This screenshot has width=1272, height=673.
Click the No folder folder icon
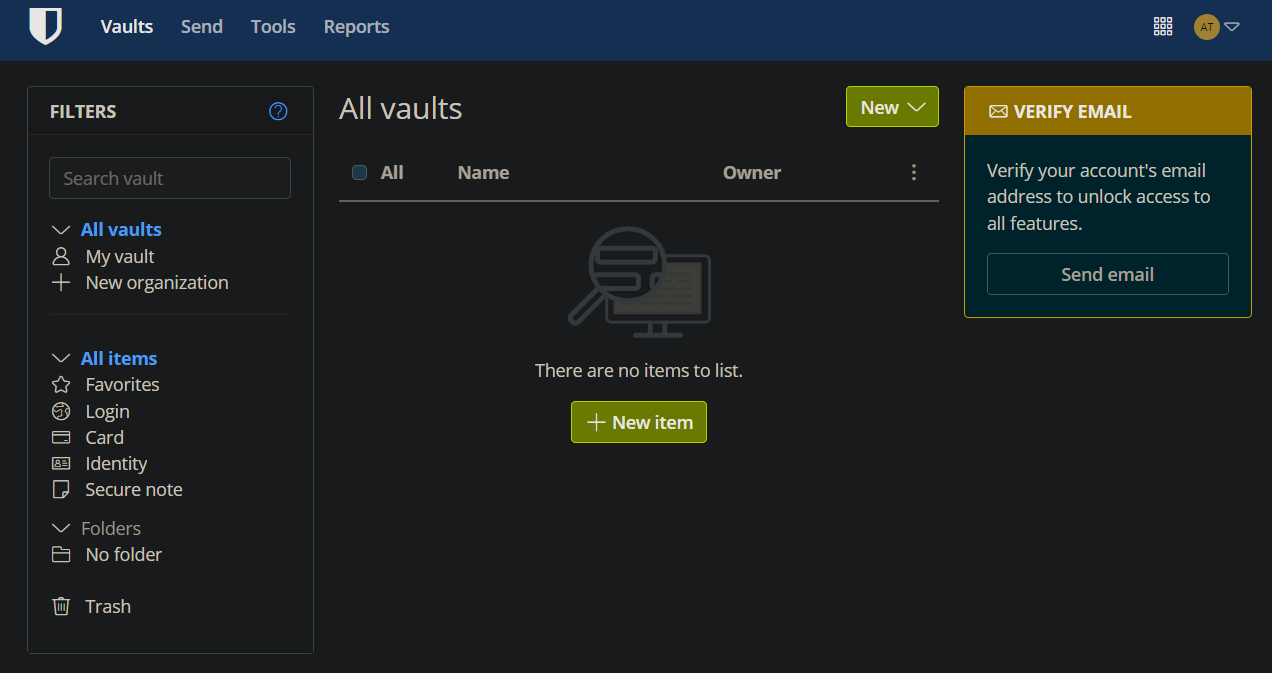coord(61,554)
